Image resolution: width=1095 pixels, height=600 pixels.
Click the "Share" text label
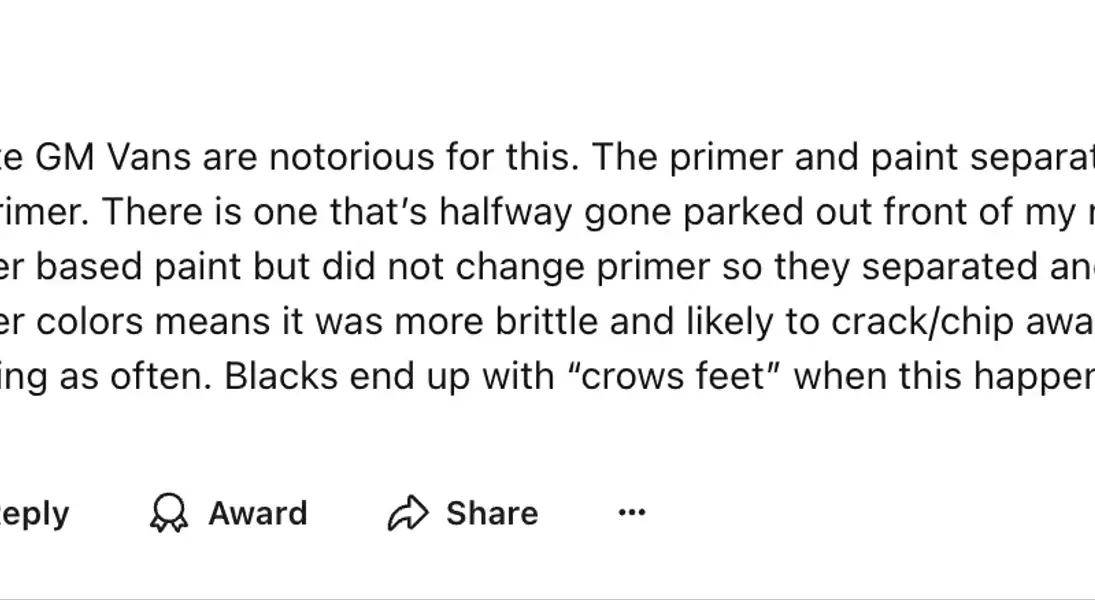pos(492,513)
